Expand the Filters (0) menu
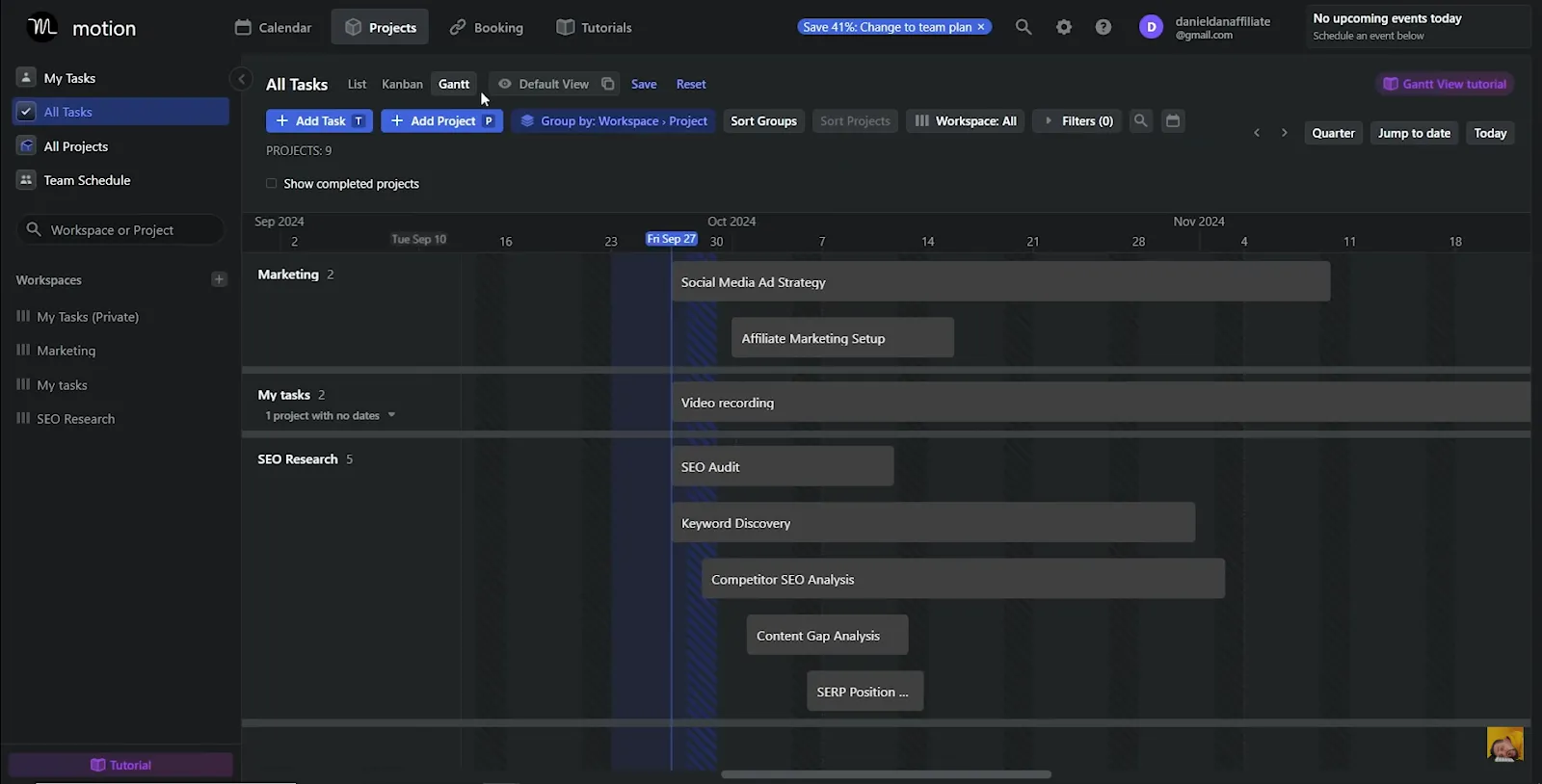This screenshot has height=784, width=1542. 1077,120
